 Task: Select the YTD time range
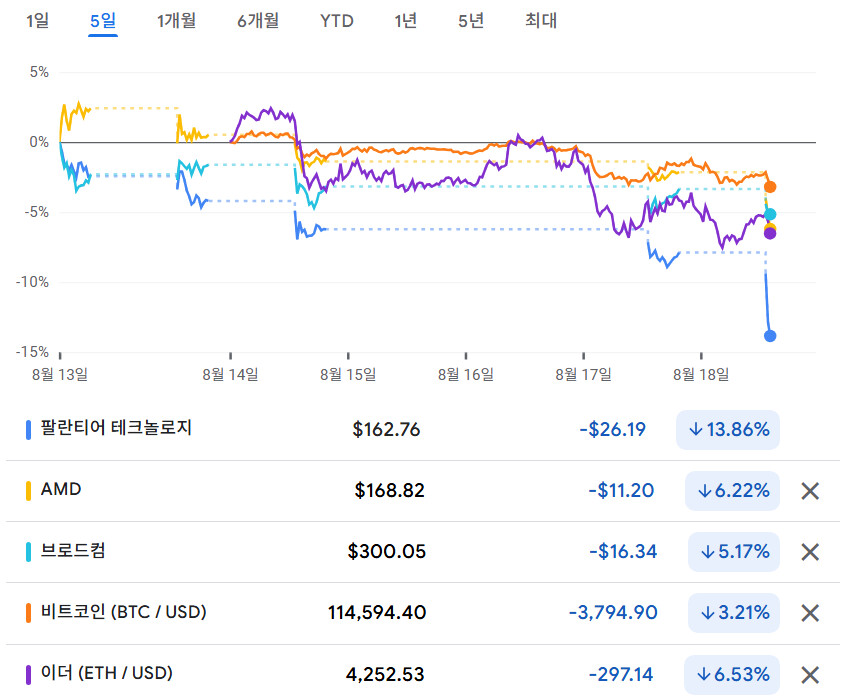(x=337, y=21)
